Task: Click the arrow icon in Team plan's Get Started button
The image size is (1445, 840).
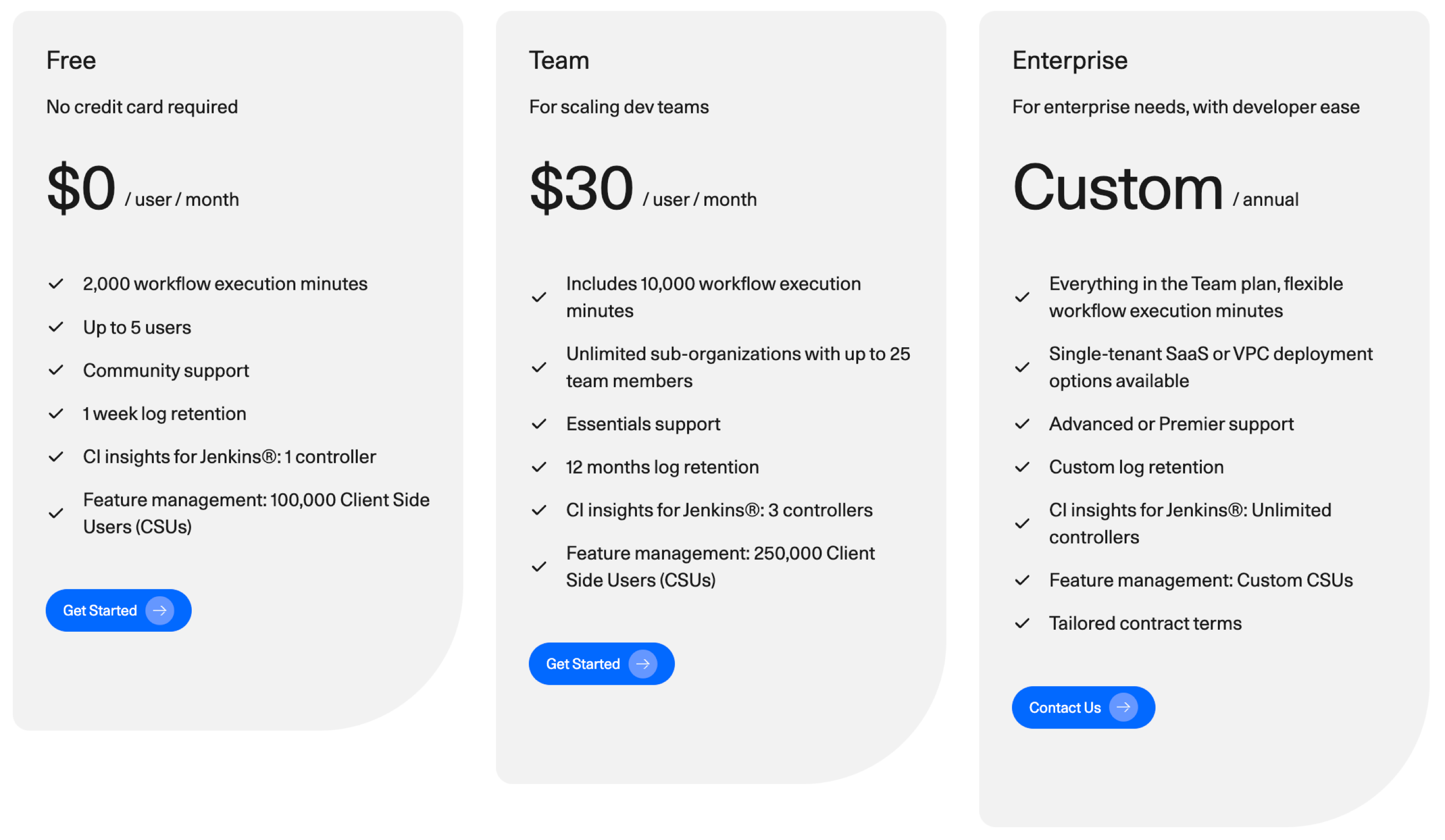Action: pyautogui.click(x=644, y=664)
